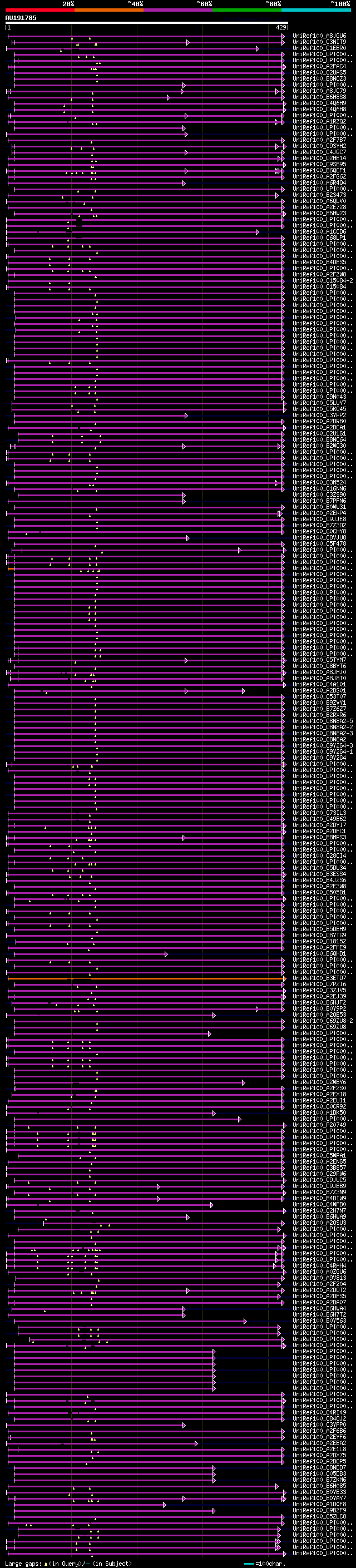The height and width of the screenshot is (1568, 356).
Task: Click subject name UniRef100_Q4WFB0
Action: (x=319, y=1205)
